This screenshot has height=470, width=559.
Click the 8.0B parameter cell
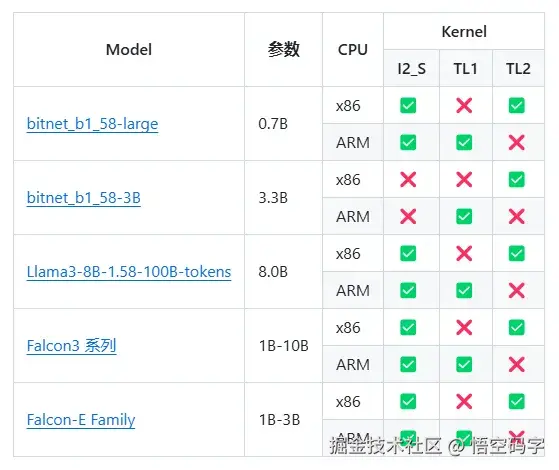(273, 272)
